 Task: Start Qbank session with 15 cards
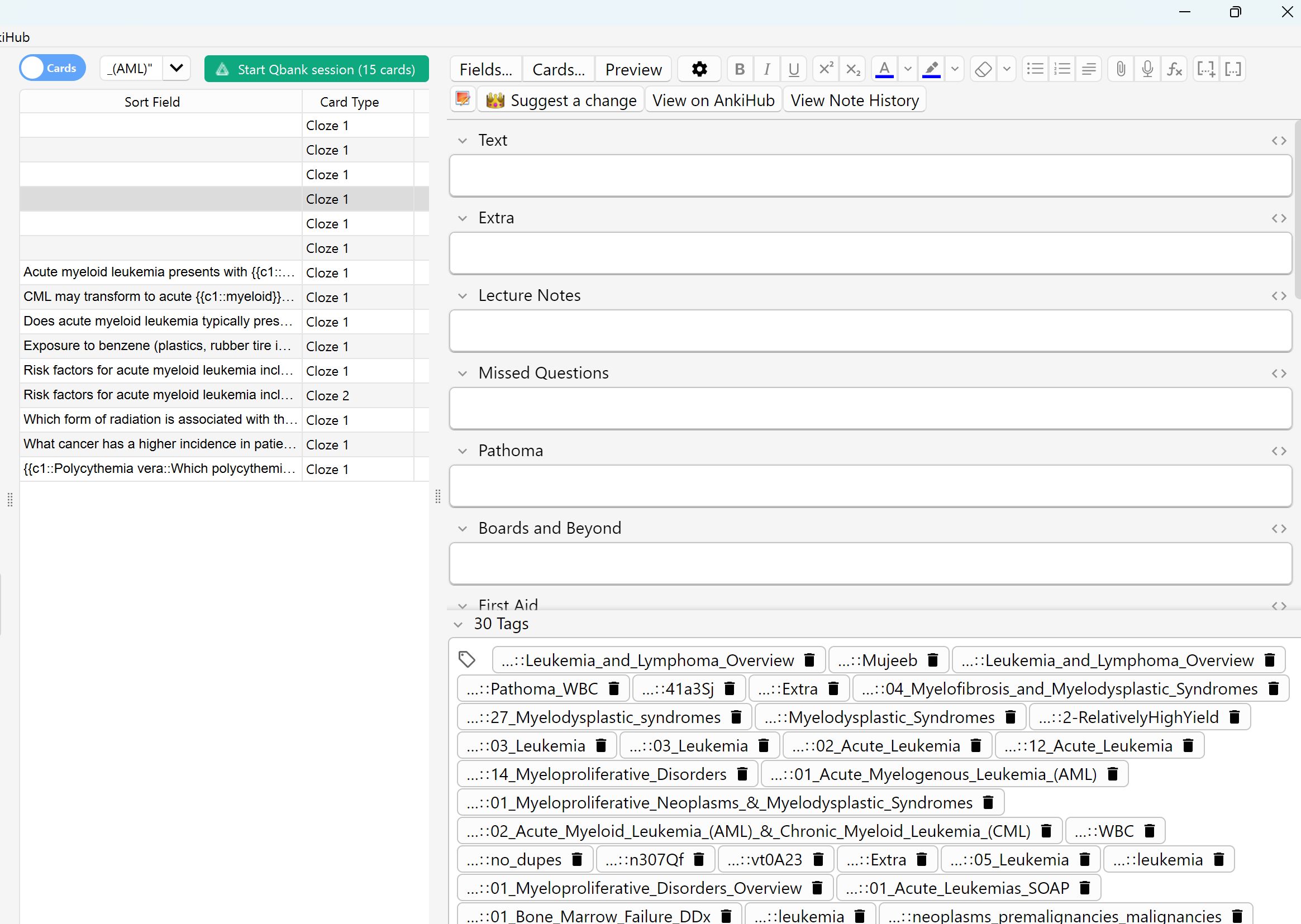coord(316,69)
